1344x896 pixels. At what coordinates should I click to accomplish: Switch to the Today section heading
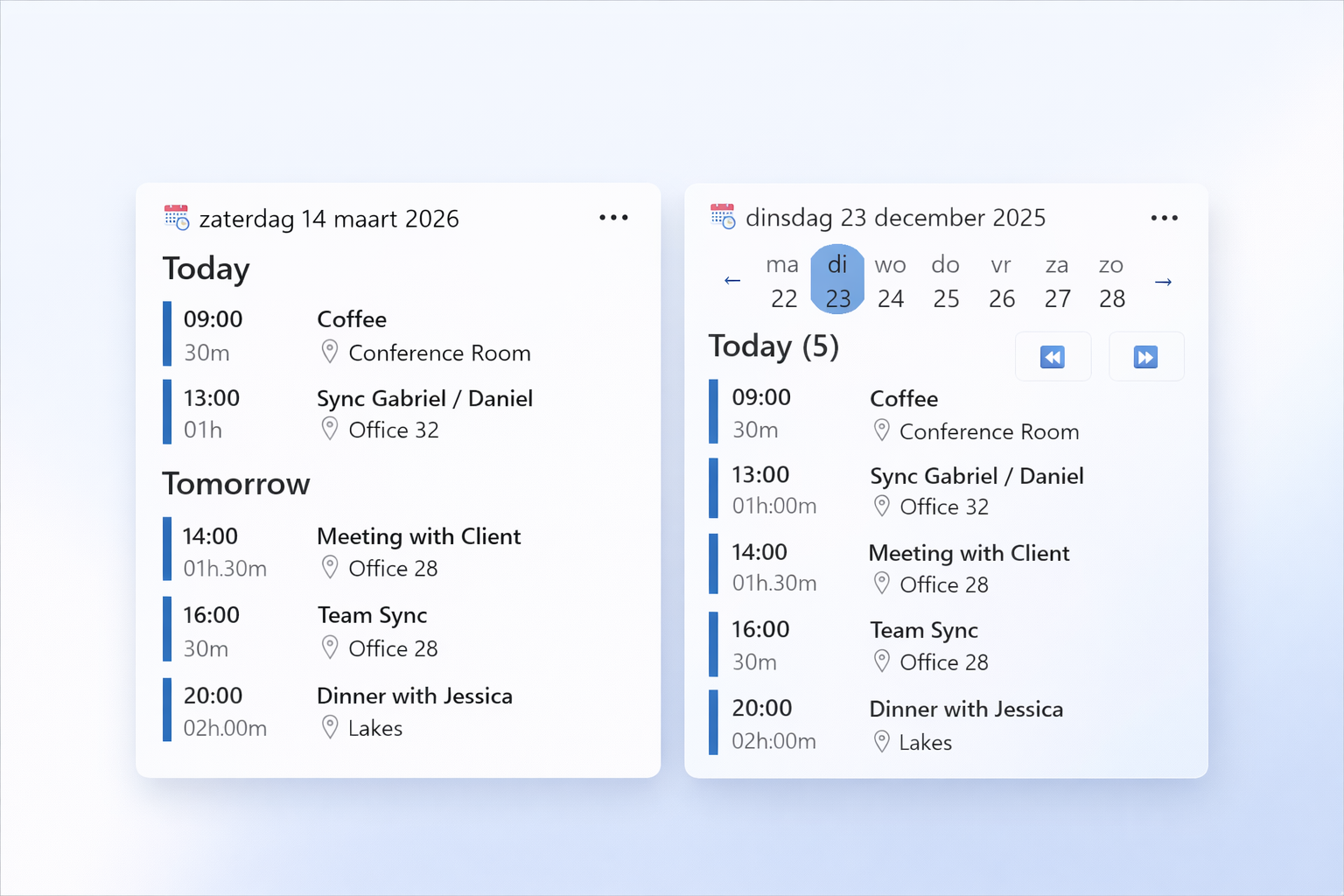coord(206,269)
